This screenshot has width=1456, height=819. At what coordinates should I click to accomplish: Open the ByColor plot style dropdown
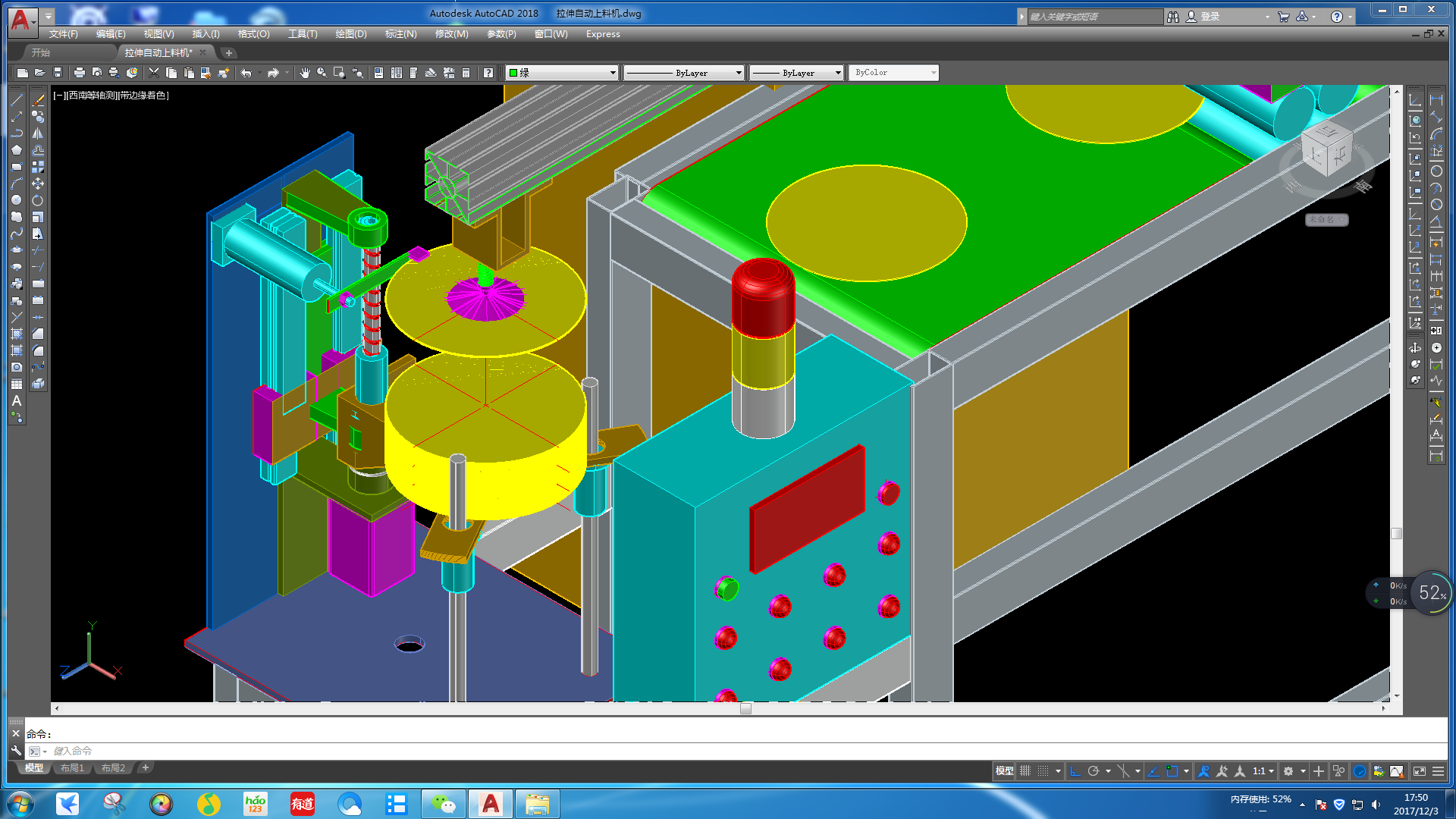(x=934, y=73)
